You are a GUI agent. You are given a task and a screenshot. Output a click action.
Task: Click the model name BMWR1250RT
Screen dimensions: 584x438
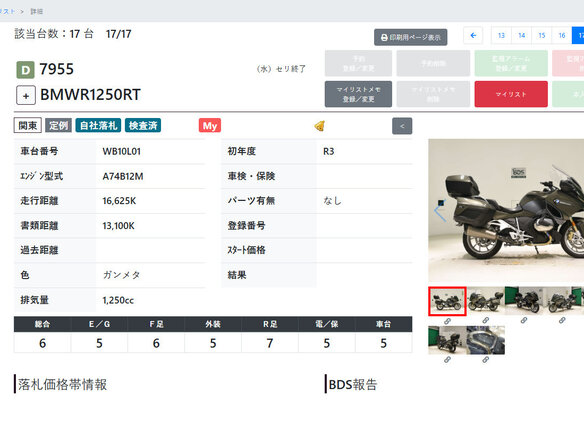pos(91,95)
